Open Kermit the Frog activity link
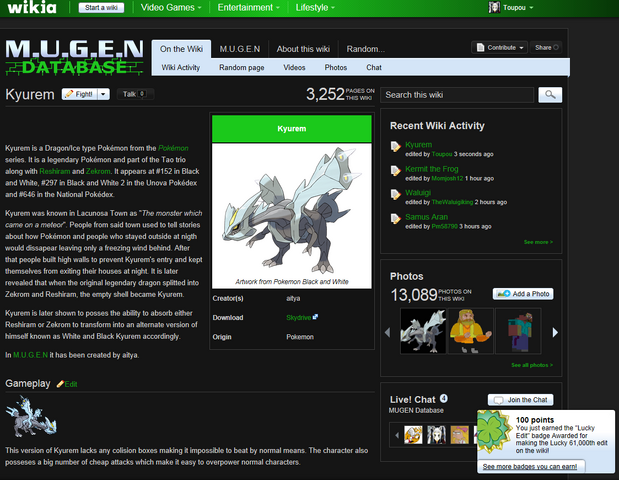Image resolution: width=619 pixels, height=480 pixels. [x=431, y=169]
